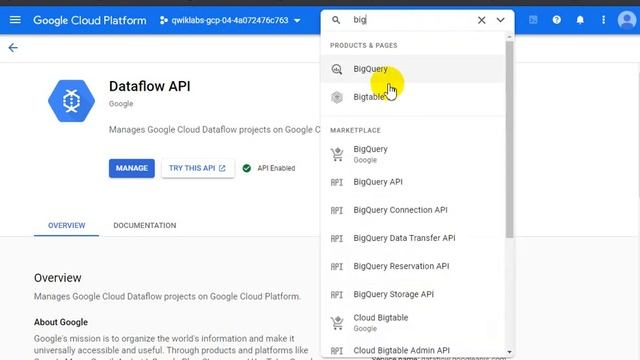Click the 'Dataflow API' page title
The width and height of the screenshot is (640, 360).
coord(150,87)
